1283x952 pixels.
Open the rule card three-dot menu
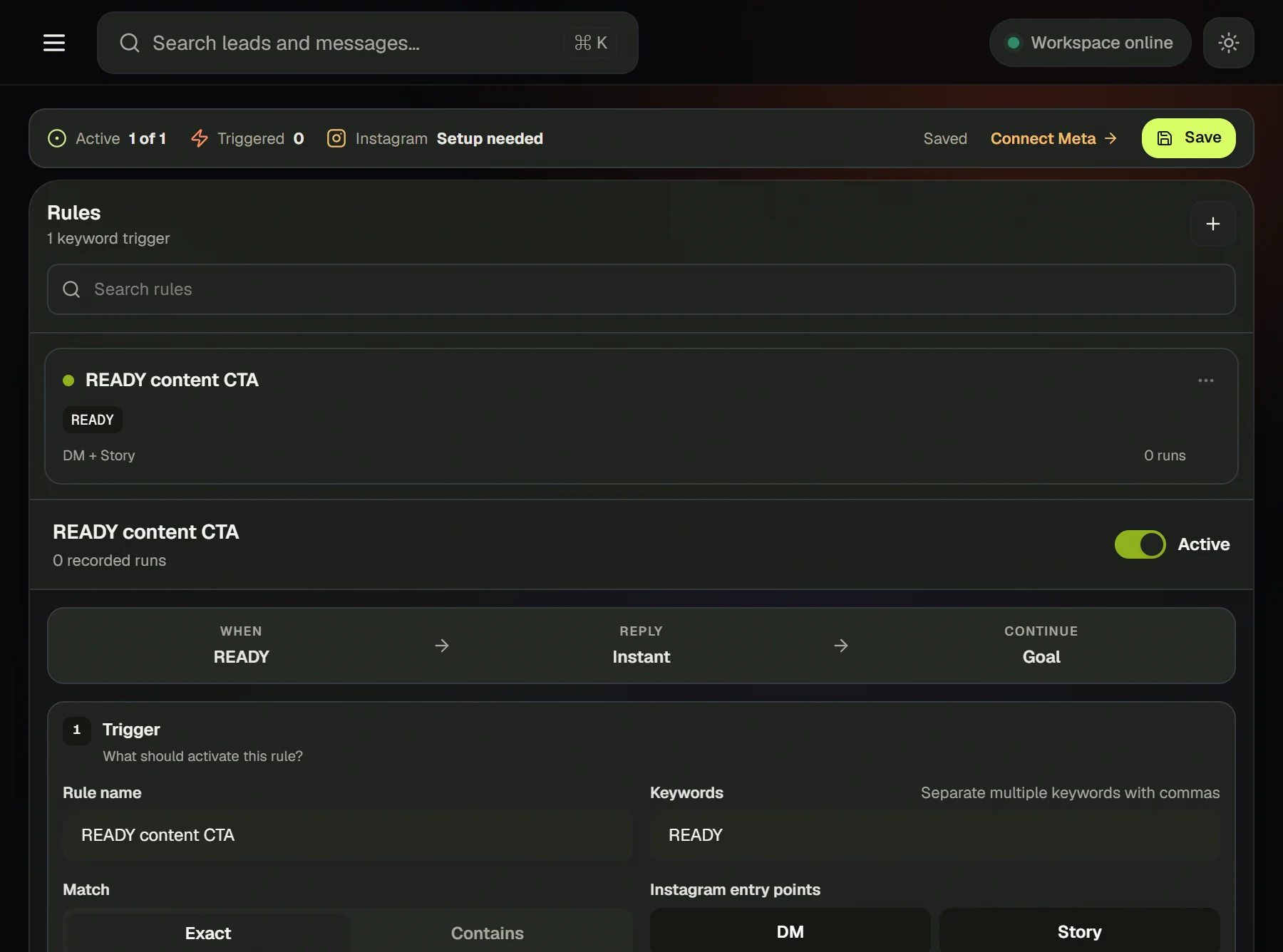pyautogui.click(x=1206, y=381)
